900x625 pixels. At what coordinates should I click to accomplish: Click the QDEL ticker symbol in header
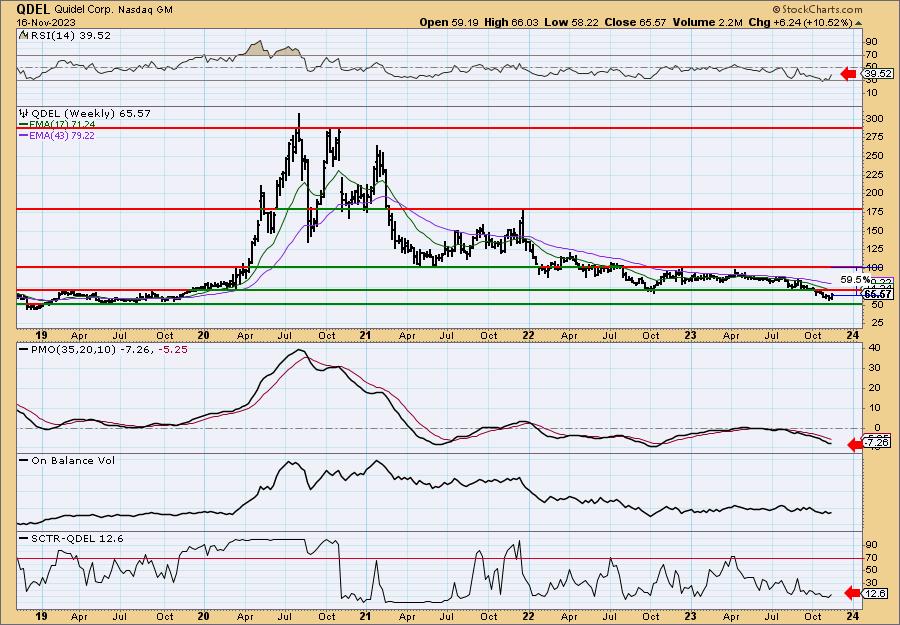point(34,9)
